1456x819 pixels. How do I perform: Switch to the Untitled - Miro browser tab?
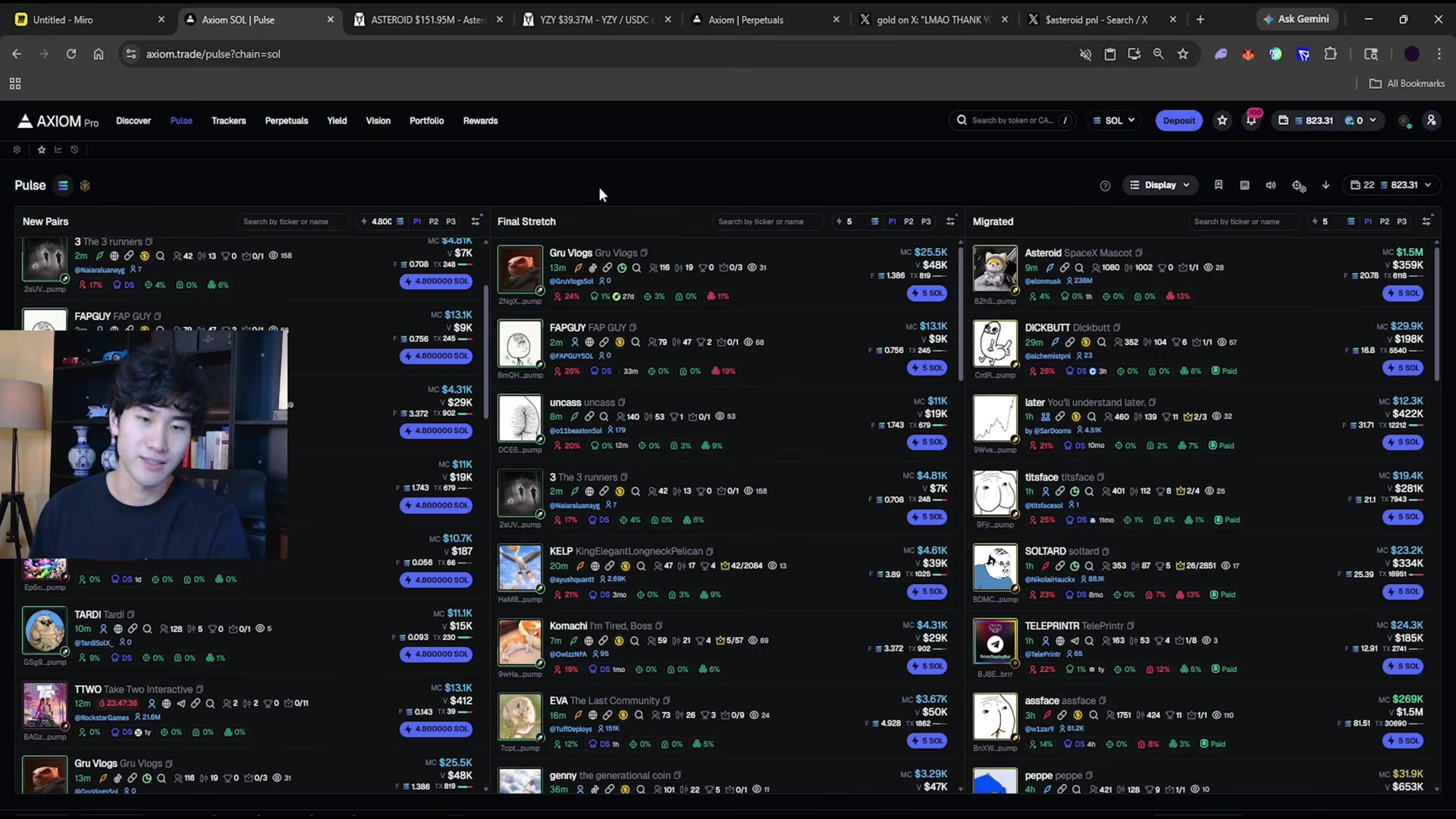pos(90,20)
